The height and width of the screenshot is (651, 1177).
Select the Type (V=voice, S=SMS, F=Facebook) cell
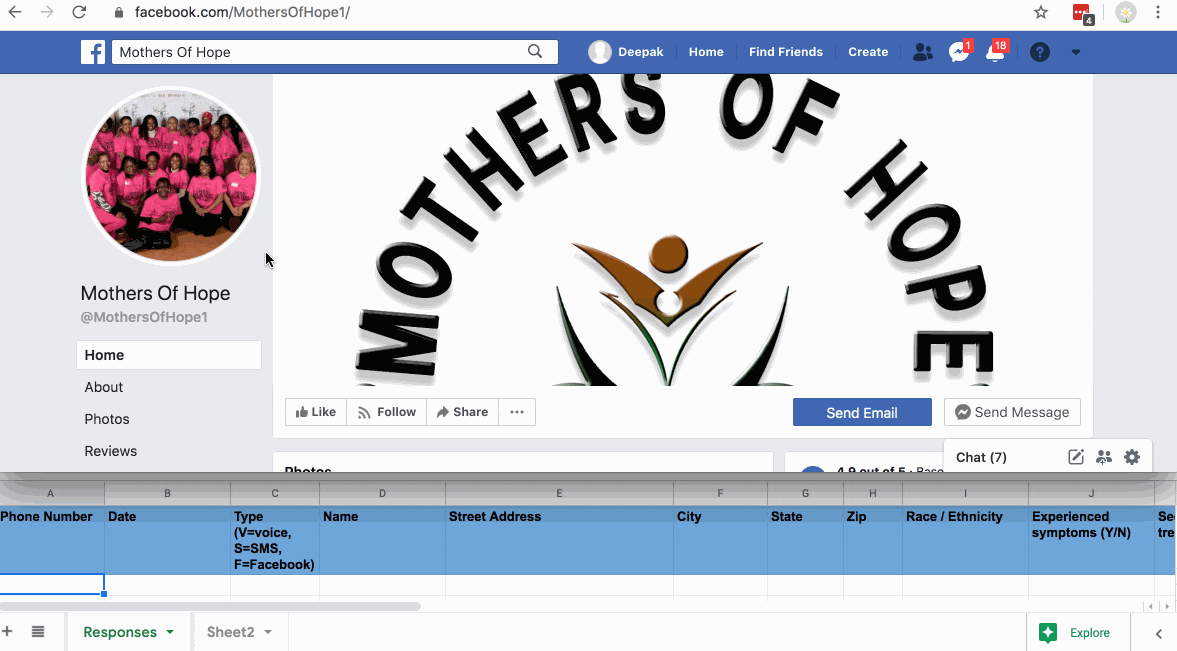tap(275, 540)
